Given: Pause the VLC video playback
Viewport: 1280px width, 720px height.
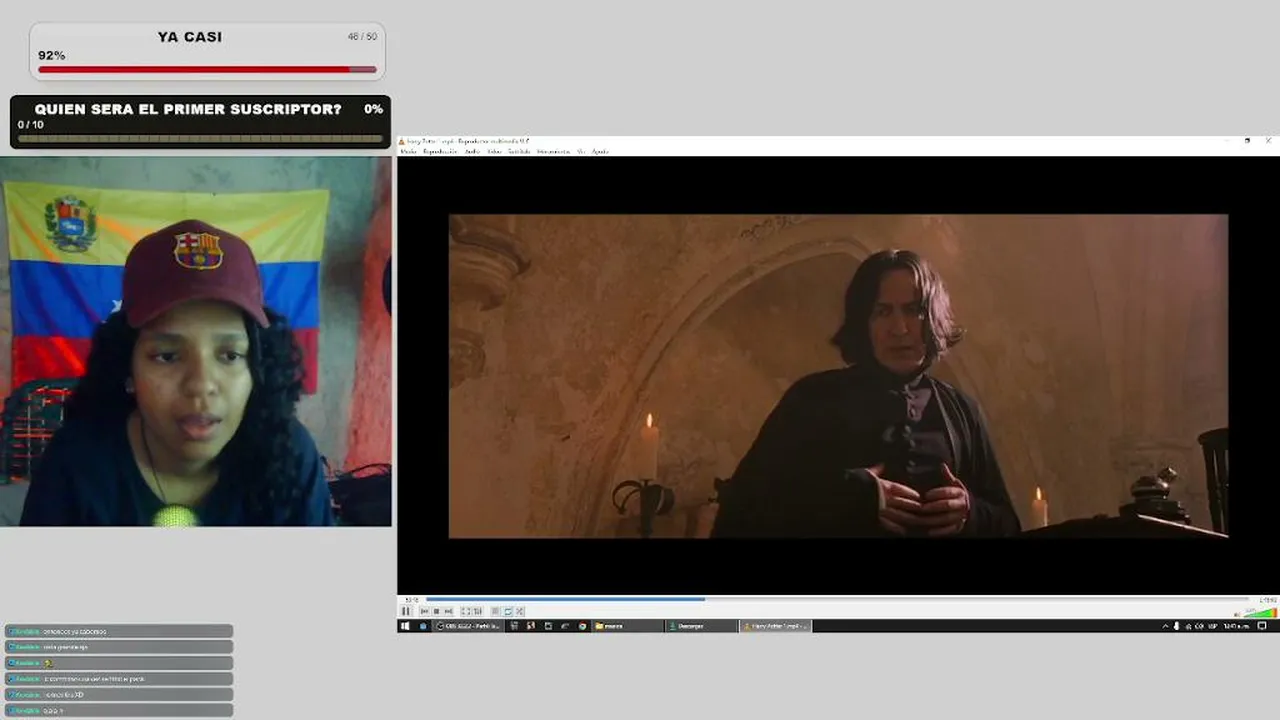Looking at the screenshot, I should 406,611.
